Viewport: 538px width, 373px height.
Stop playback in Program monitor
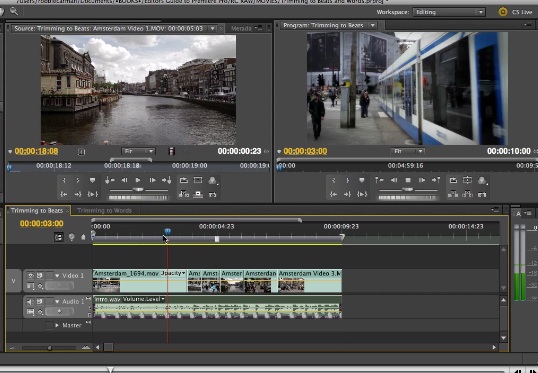408,180
